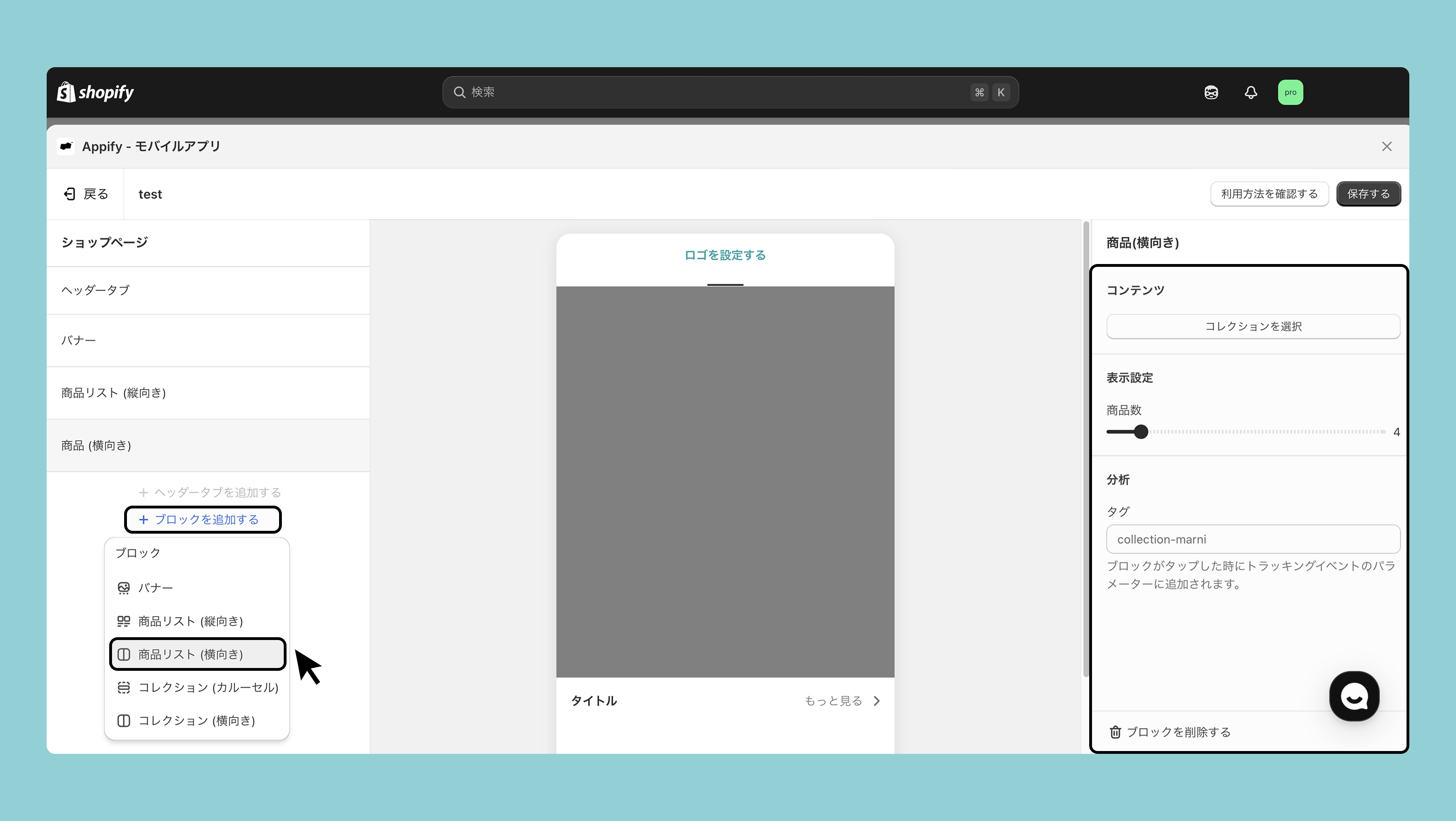Click the 商品リスト (横向き) icon in the menu

[x=124, y=654]
